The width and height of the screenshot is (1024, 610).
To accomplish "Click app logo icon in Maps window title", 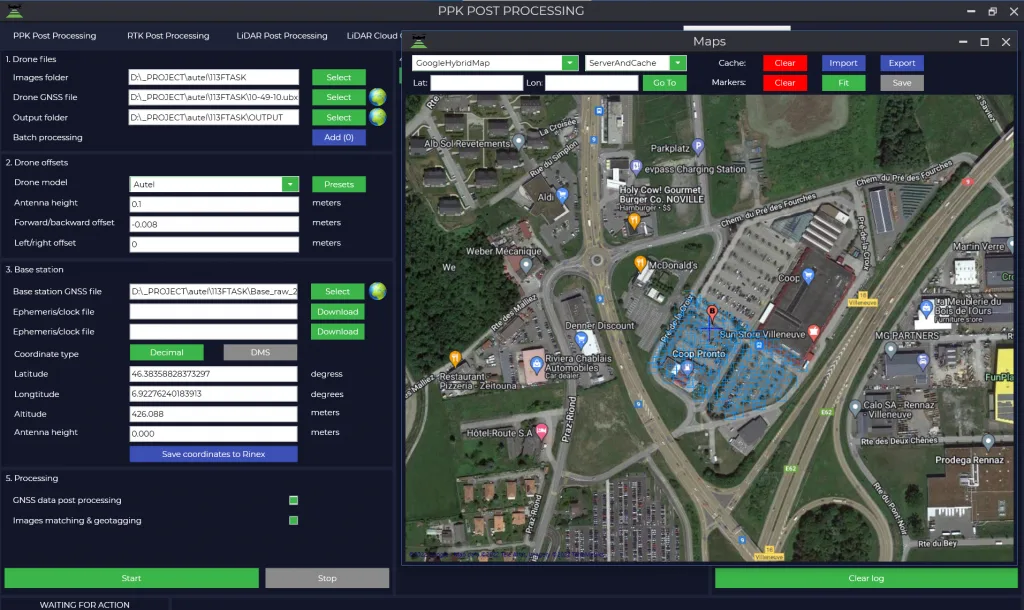I will coord(419,42).
